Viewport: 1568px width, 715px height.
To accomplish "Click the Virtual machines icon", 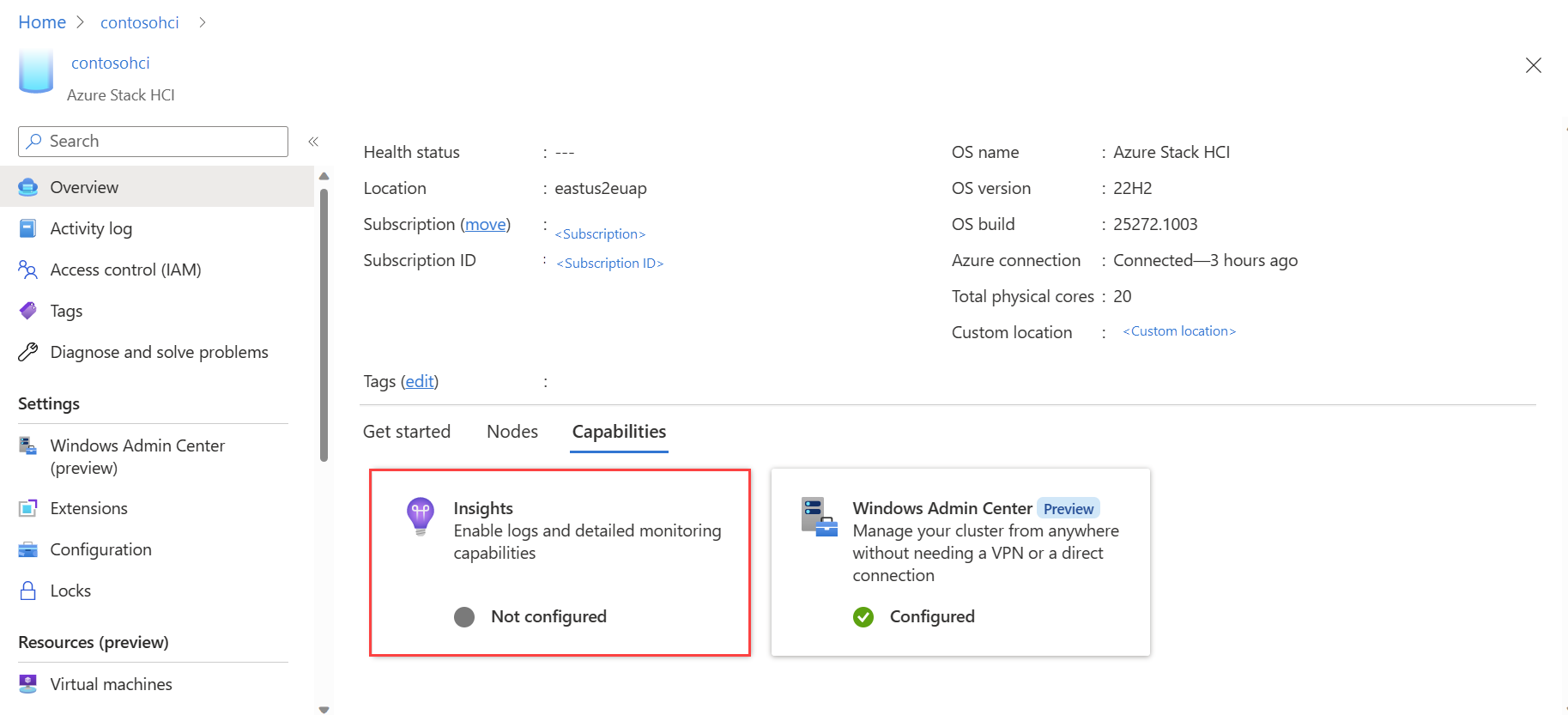I will [28, 684].
